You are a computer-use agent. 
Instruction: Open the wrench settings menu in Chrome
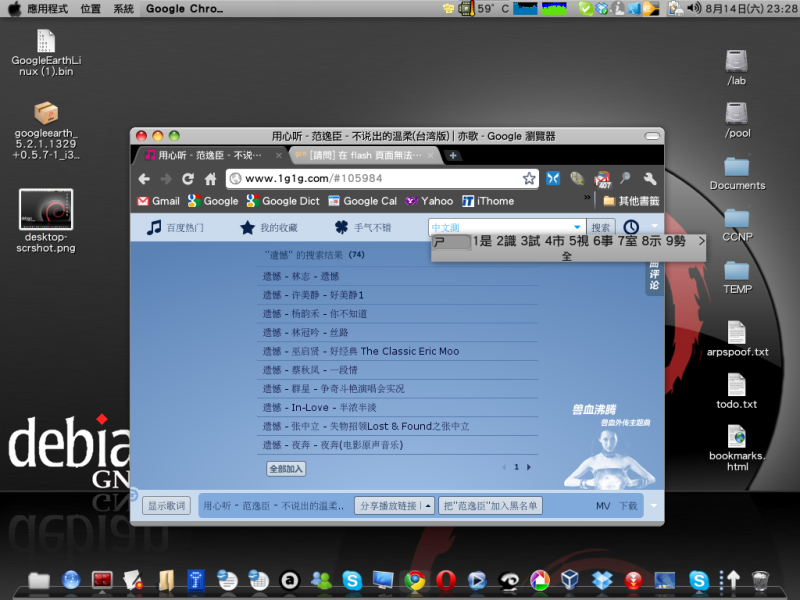tap(649, 179)
